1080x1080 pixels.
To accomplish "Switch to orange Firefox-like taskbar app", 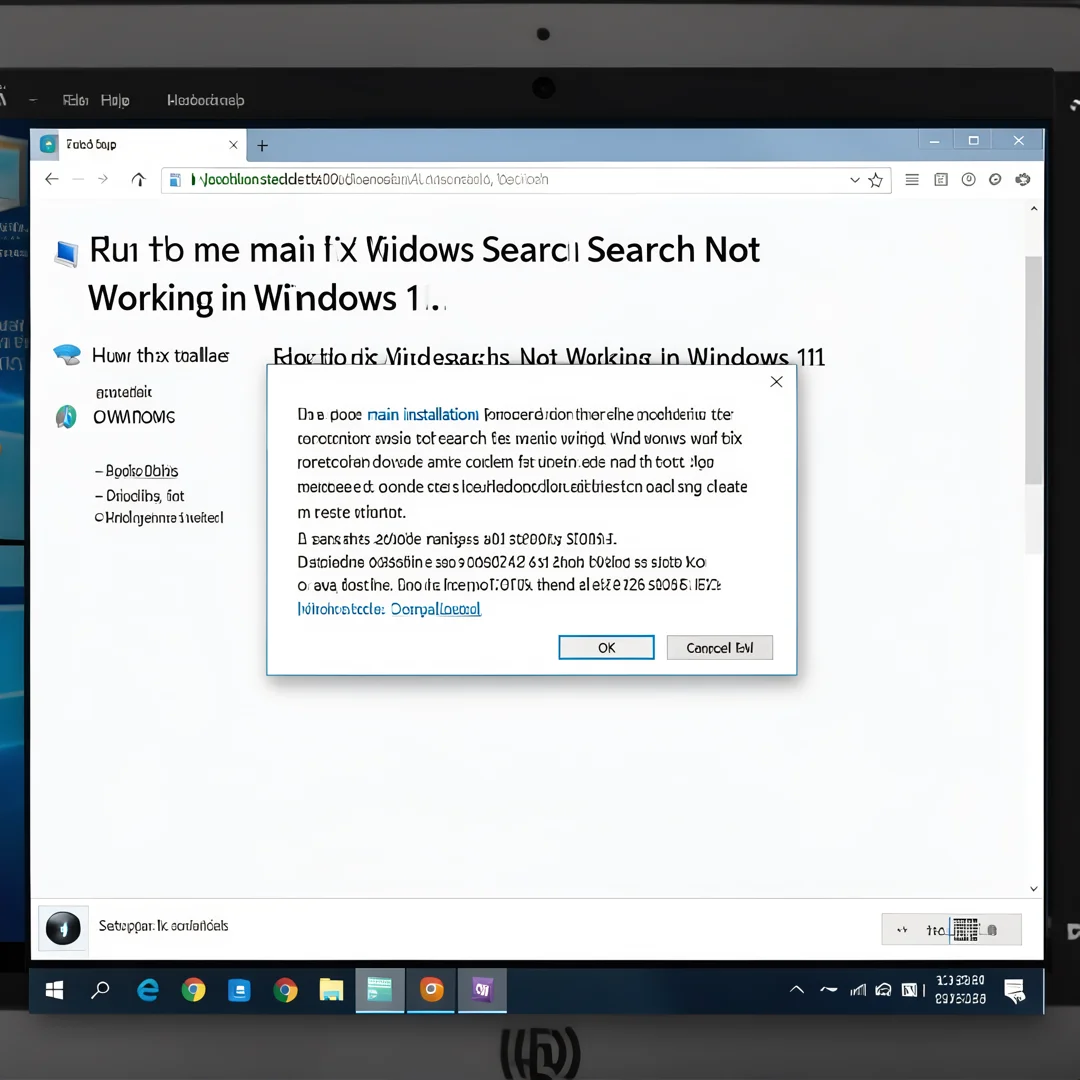I will pyautogui.click(x=432, y=990).
